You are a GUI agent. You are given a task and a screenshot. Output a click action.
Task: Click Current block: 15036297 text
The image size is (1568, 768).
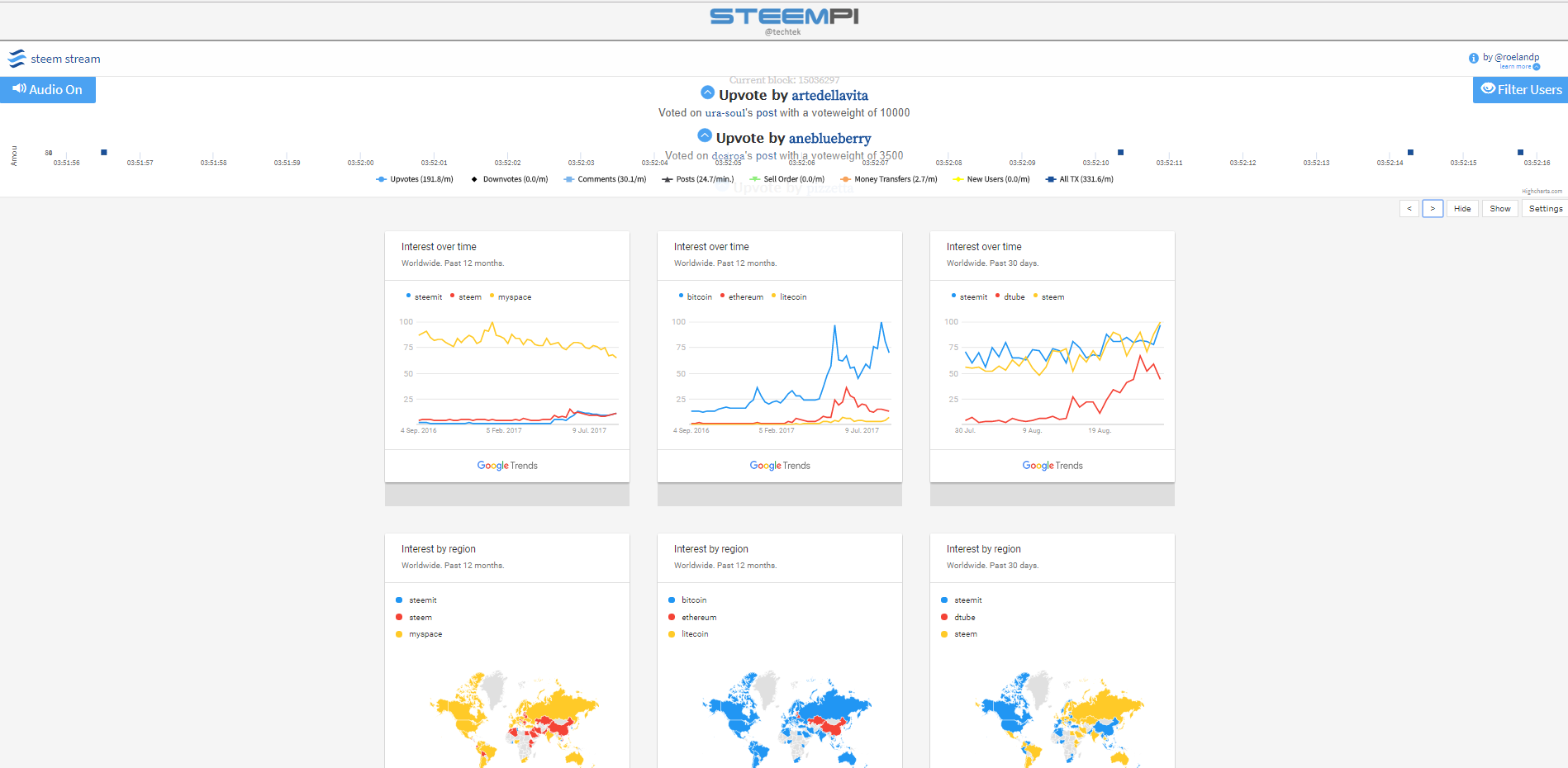784,80
